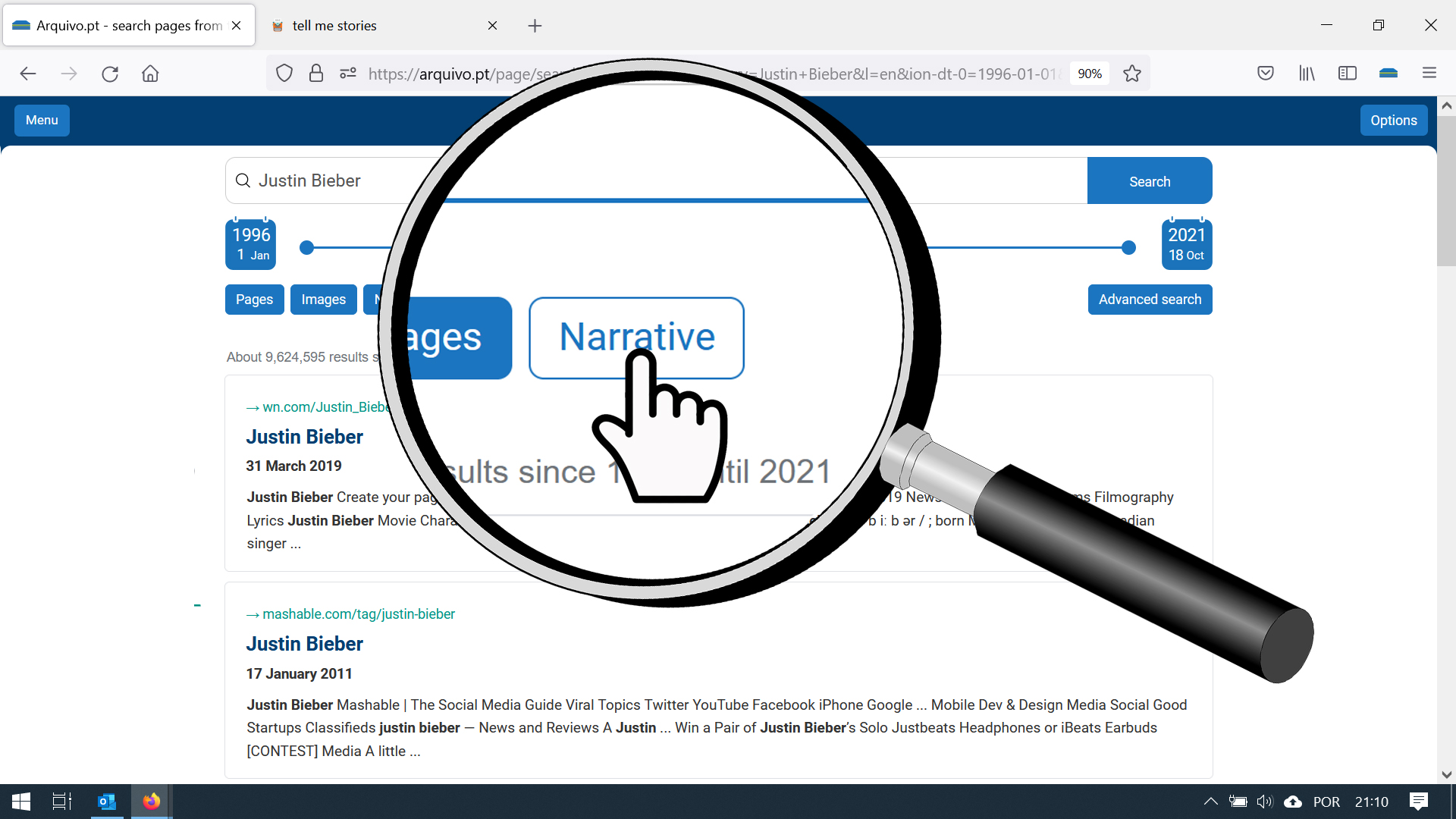Open the Arquivo.pt extension icon
This screenshot has width=1456, height=819.
[x=1389, y=74]
